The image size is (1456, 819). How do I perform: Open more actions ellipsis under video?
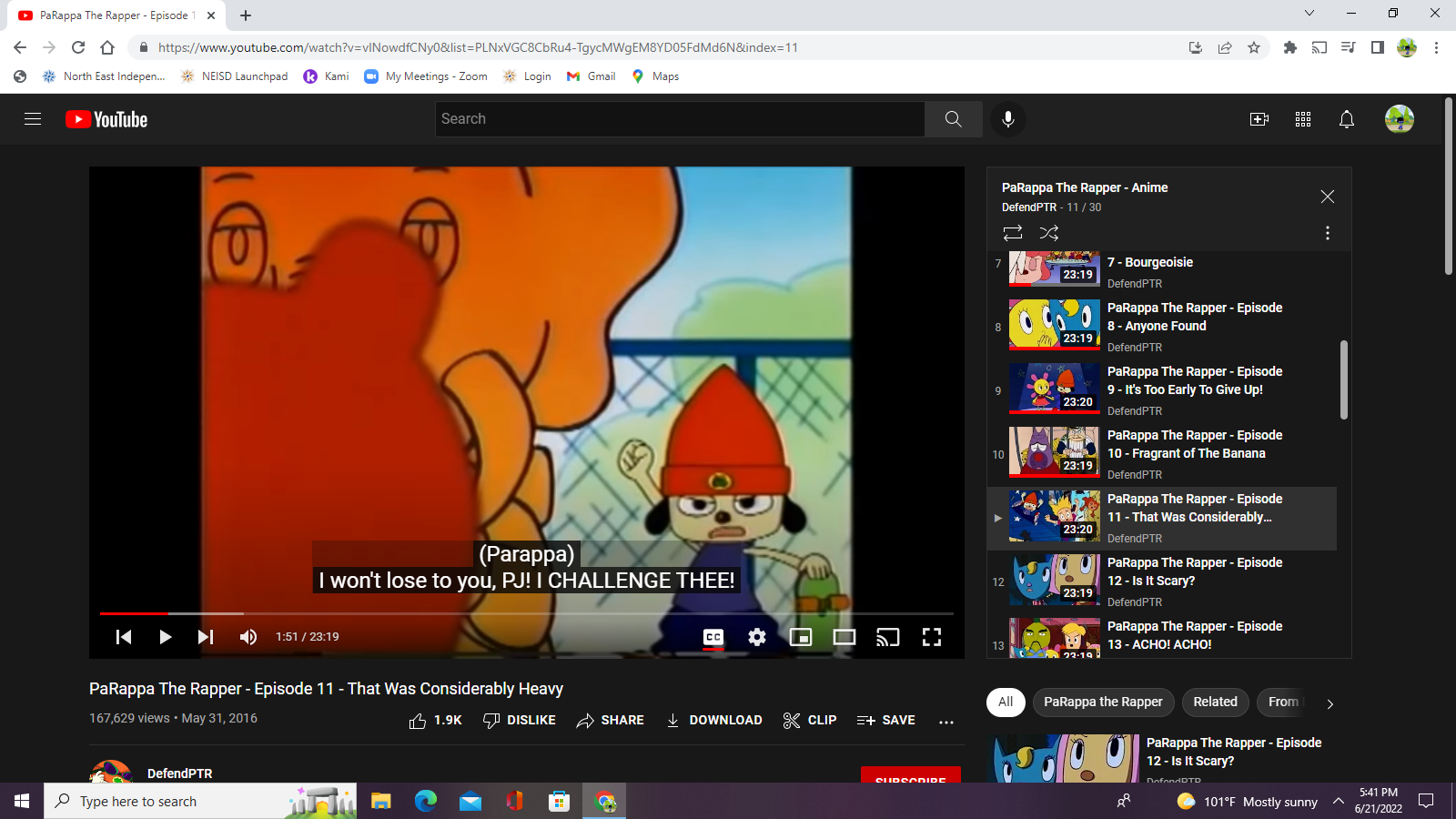(x=946, y=721)
